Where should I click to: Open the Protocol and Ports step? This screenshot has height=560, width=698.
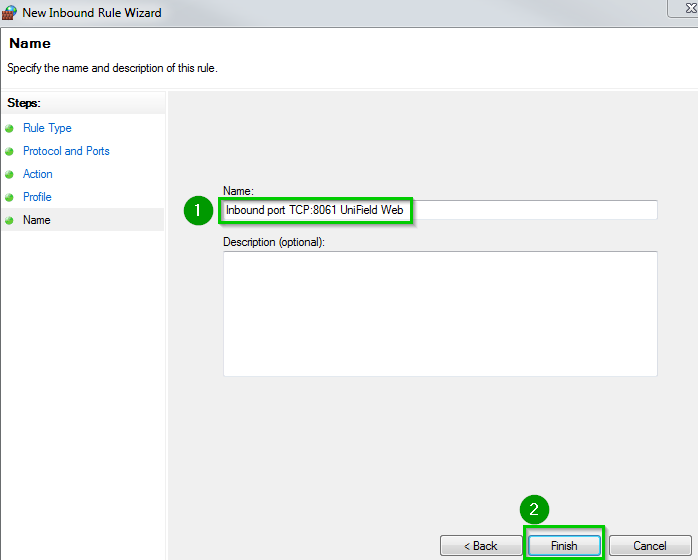pos(66,151)
